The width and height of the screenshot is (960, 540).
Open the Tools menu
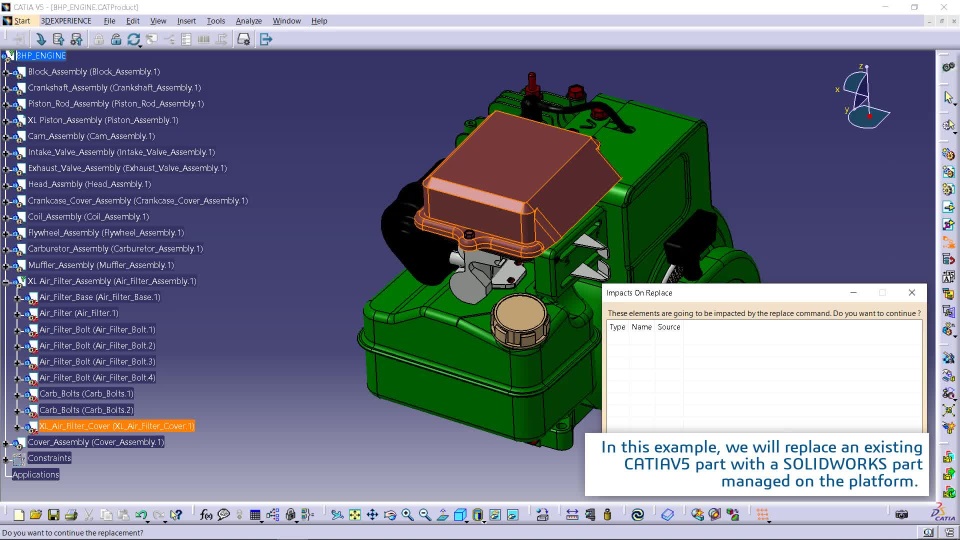(x=216, y=21)
